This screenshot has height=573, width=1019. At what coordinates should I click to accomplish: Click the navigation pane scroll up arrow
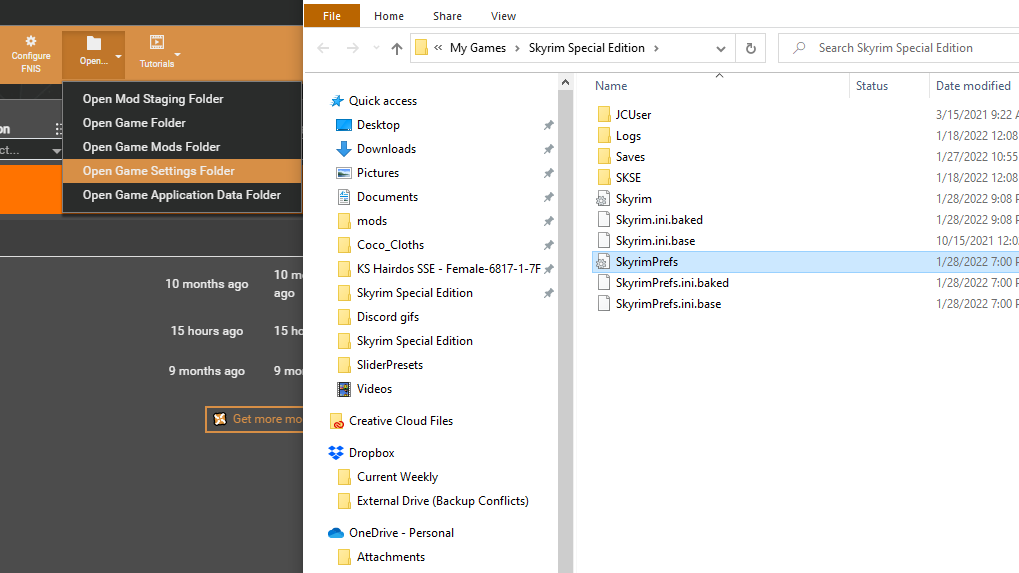click(x=565, y=82)
